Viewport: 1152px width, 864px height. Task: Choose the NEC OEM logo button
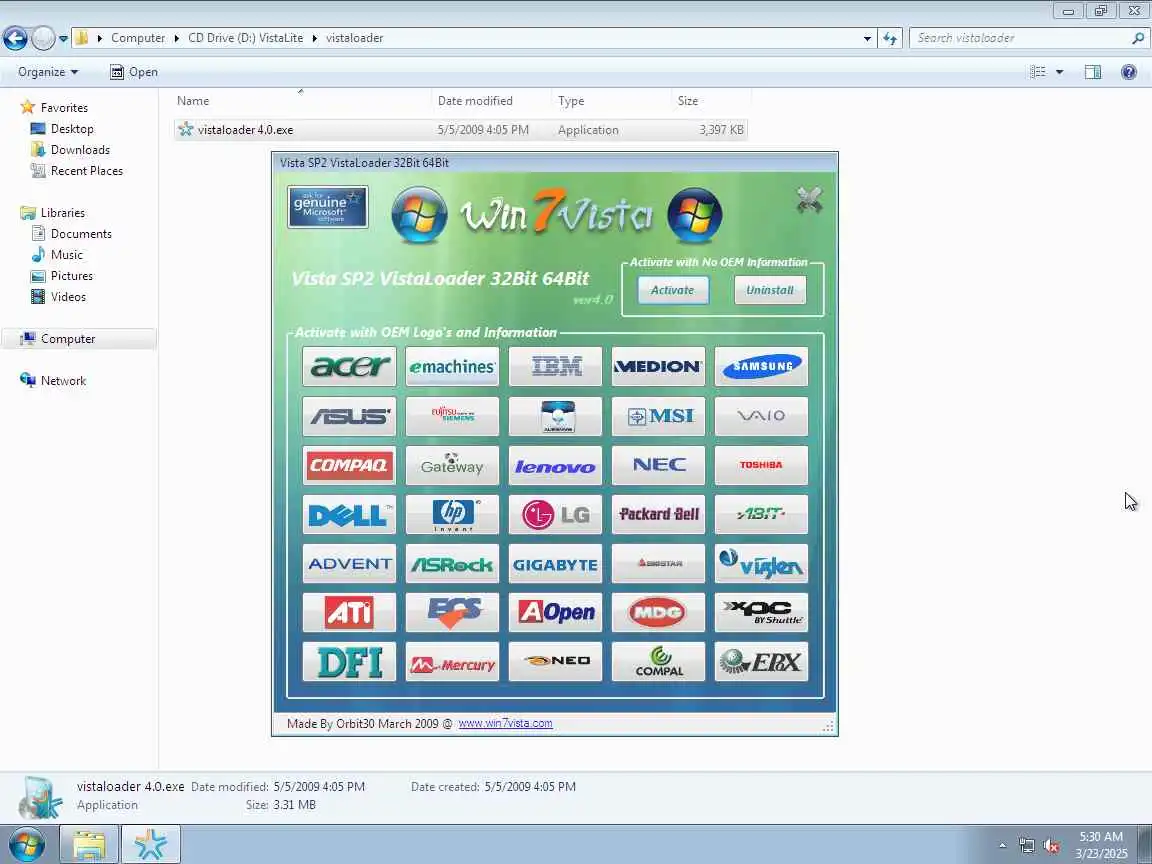pyautogui.click(x=658, y=465)
